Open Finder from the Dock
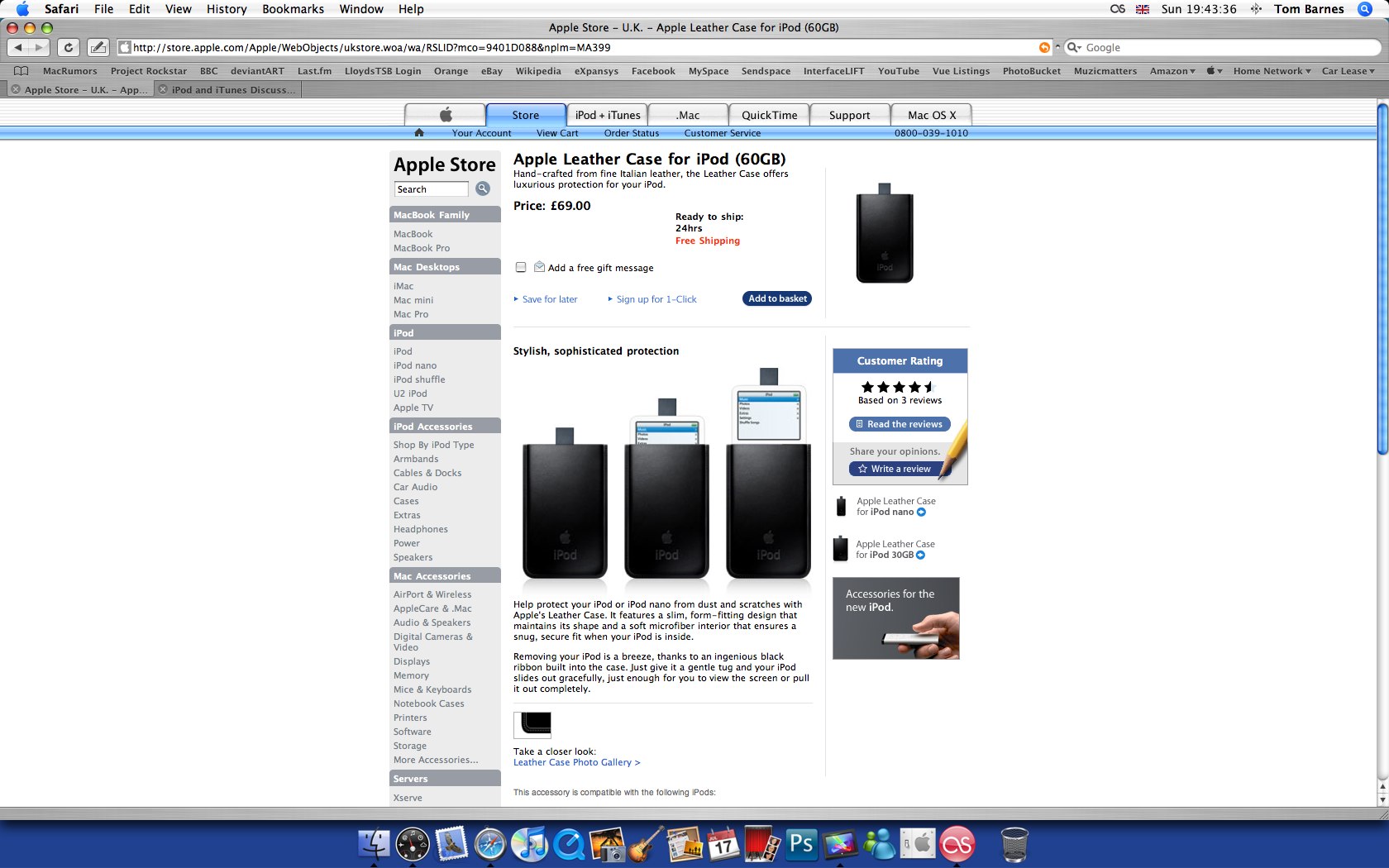 pos(374,843)
